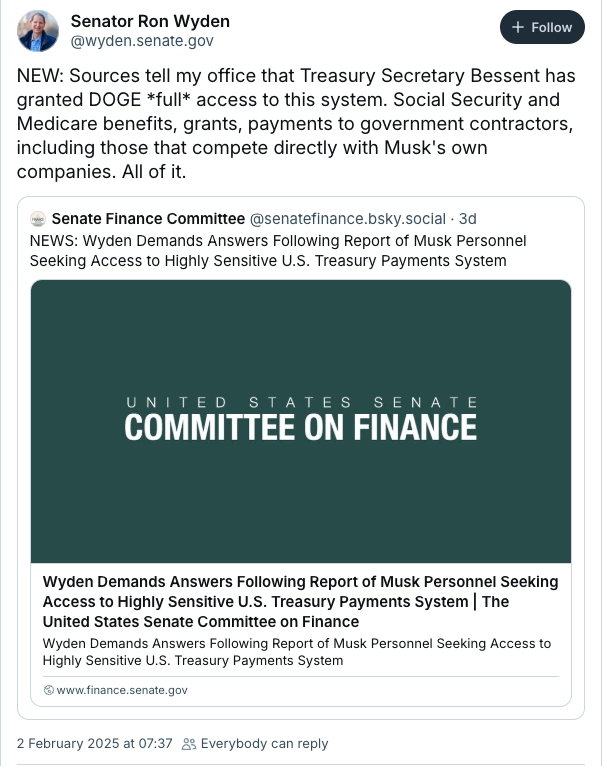Click the link card description under the headline
This screenshot has width=603, height=766.
297,652
